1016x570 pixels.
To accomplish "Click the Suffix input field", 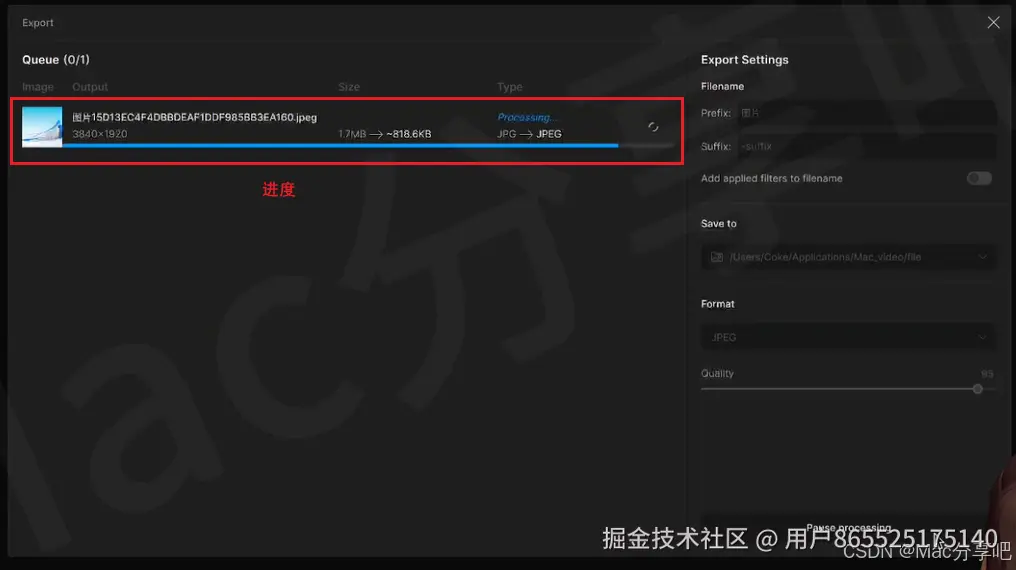I will pyautogui.click(x=866, y=146).
